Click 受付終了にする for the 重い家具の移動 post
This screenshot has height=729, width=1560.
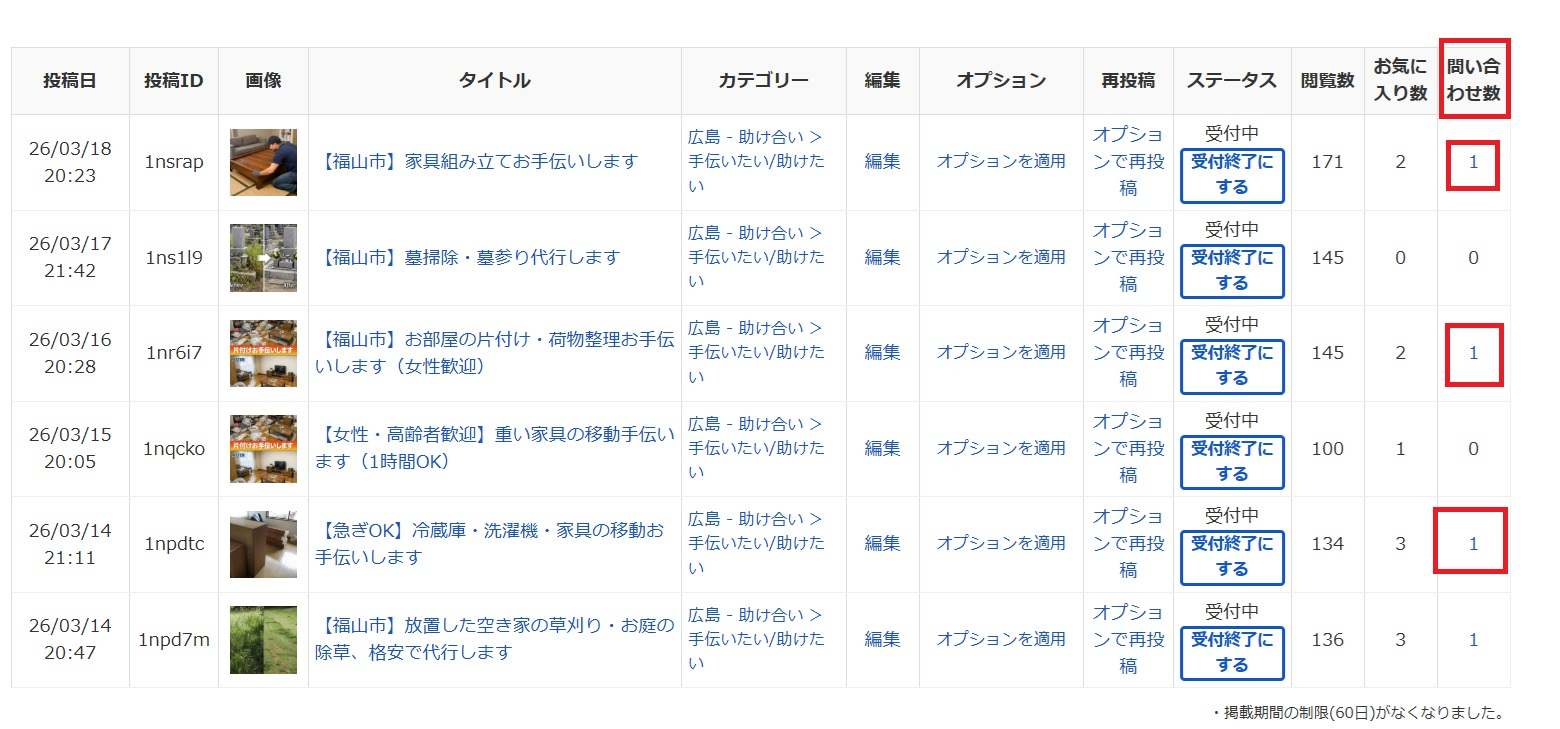[x=1232, y=462]
